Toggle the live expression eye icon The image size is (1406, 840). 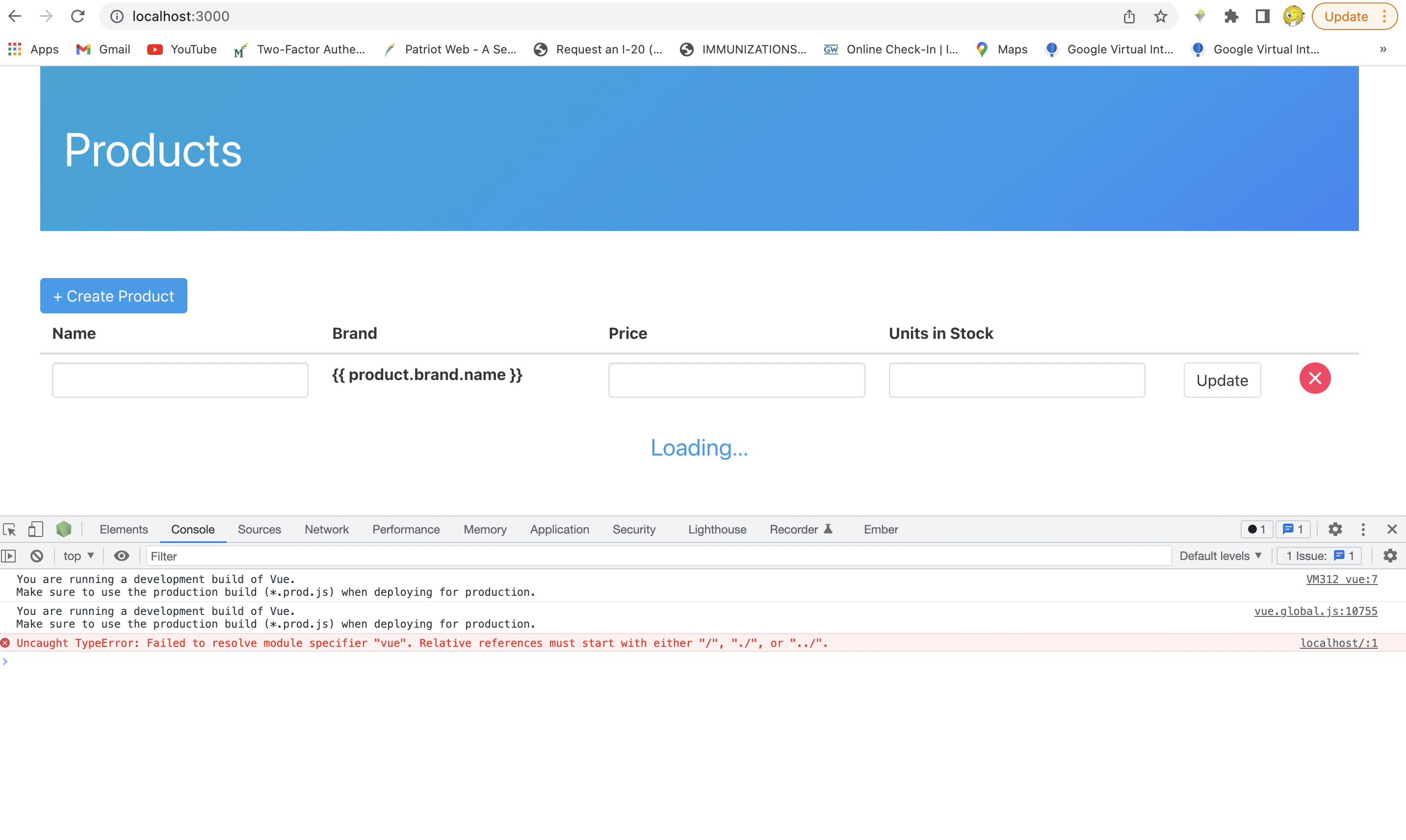click(121, 556)
